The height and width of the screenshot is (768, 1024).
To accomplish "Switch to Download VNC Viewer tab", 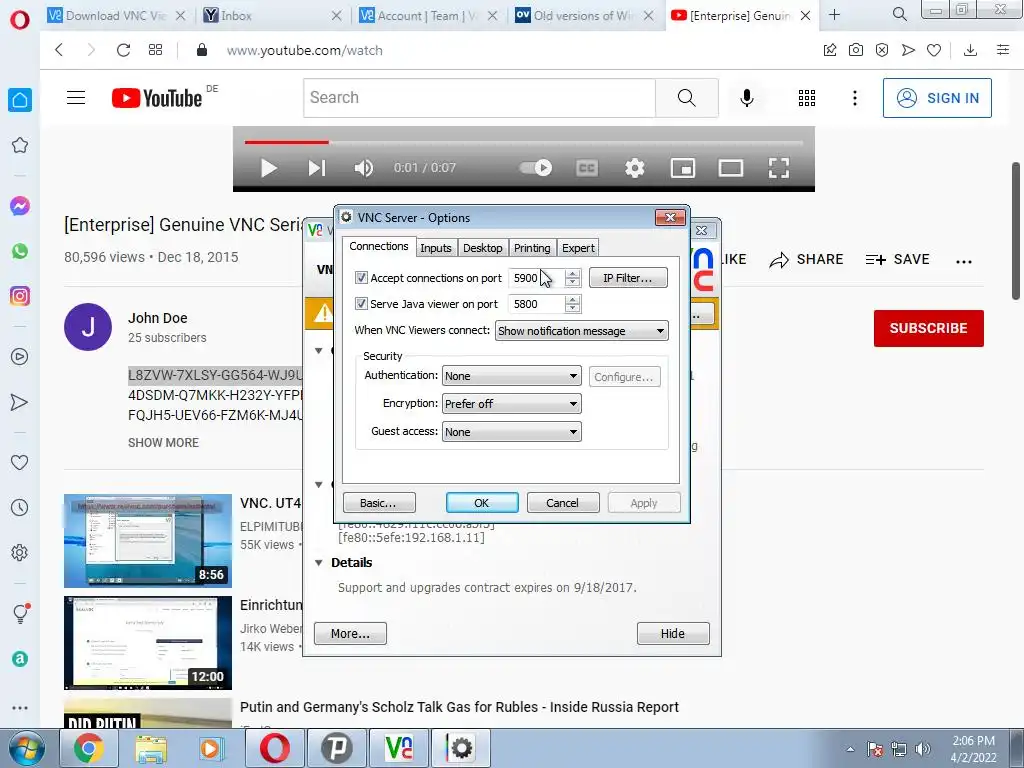I will [x=116, y=16].
